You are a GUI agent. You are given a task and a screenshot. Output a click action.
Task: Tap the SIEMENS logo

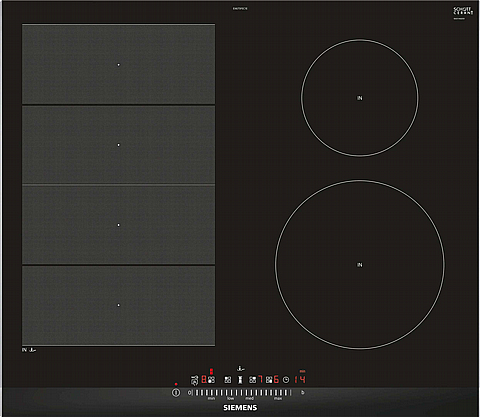[240, 408]
